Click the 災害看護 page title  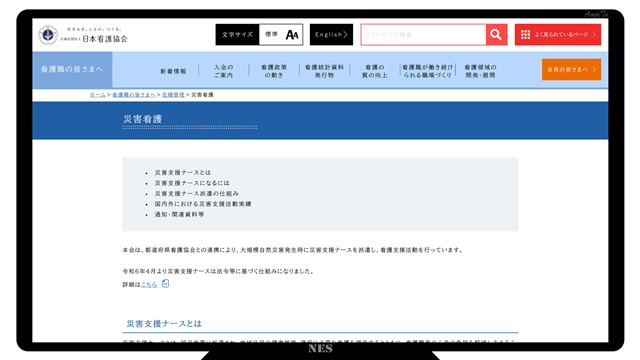[142, 119]
